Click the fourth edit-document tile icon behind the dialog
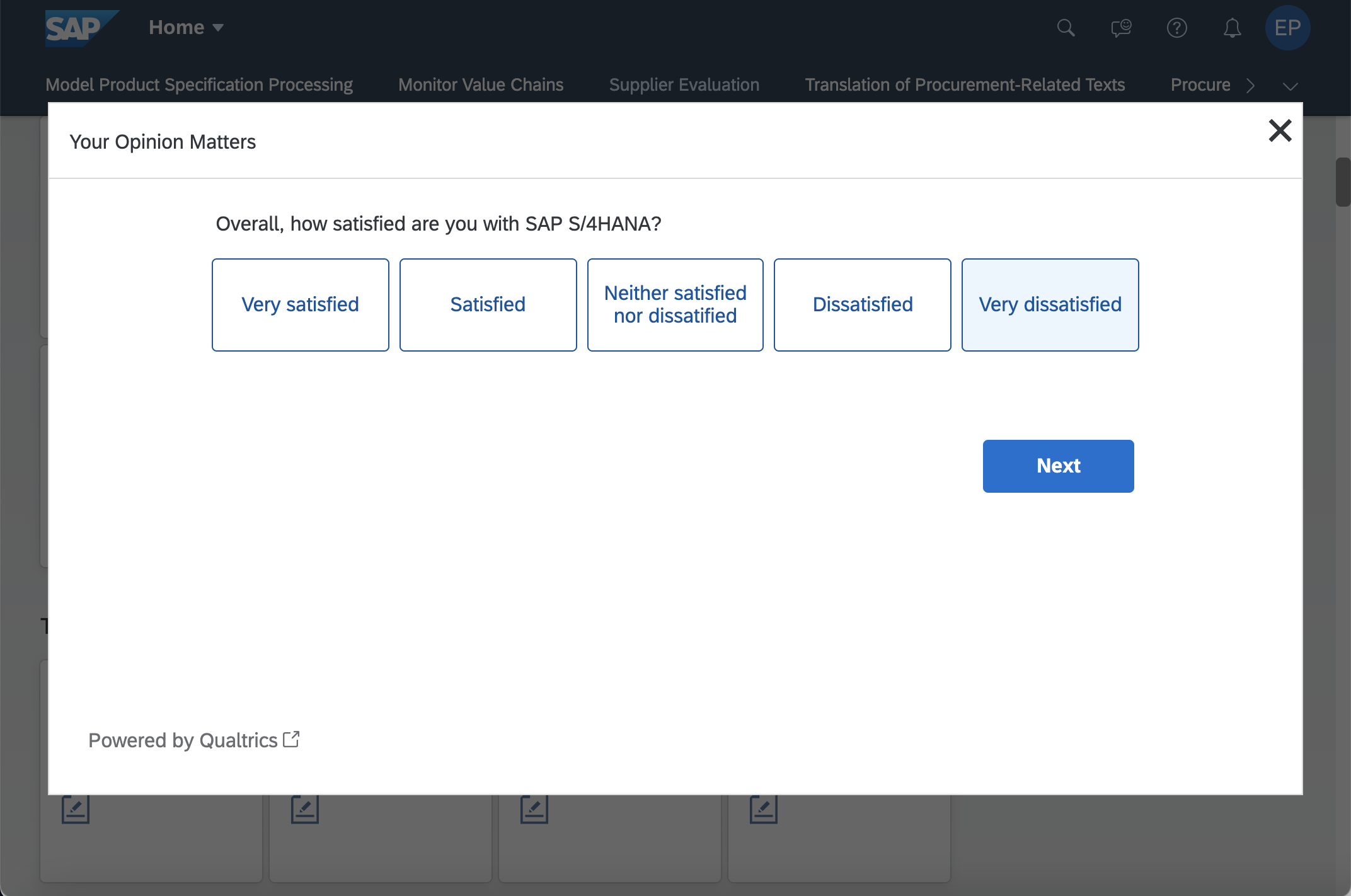 coord(764,809)
